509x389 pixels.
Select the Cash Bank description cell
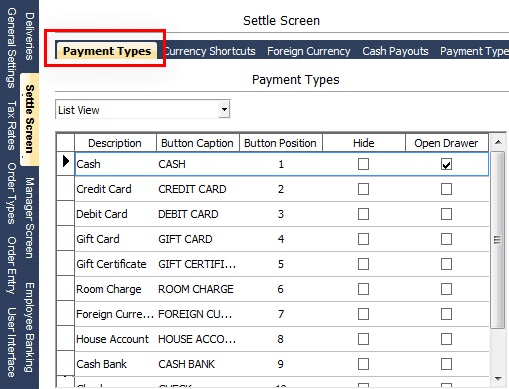[x=116, y=364]
